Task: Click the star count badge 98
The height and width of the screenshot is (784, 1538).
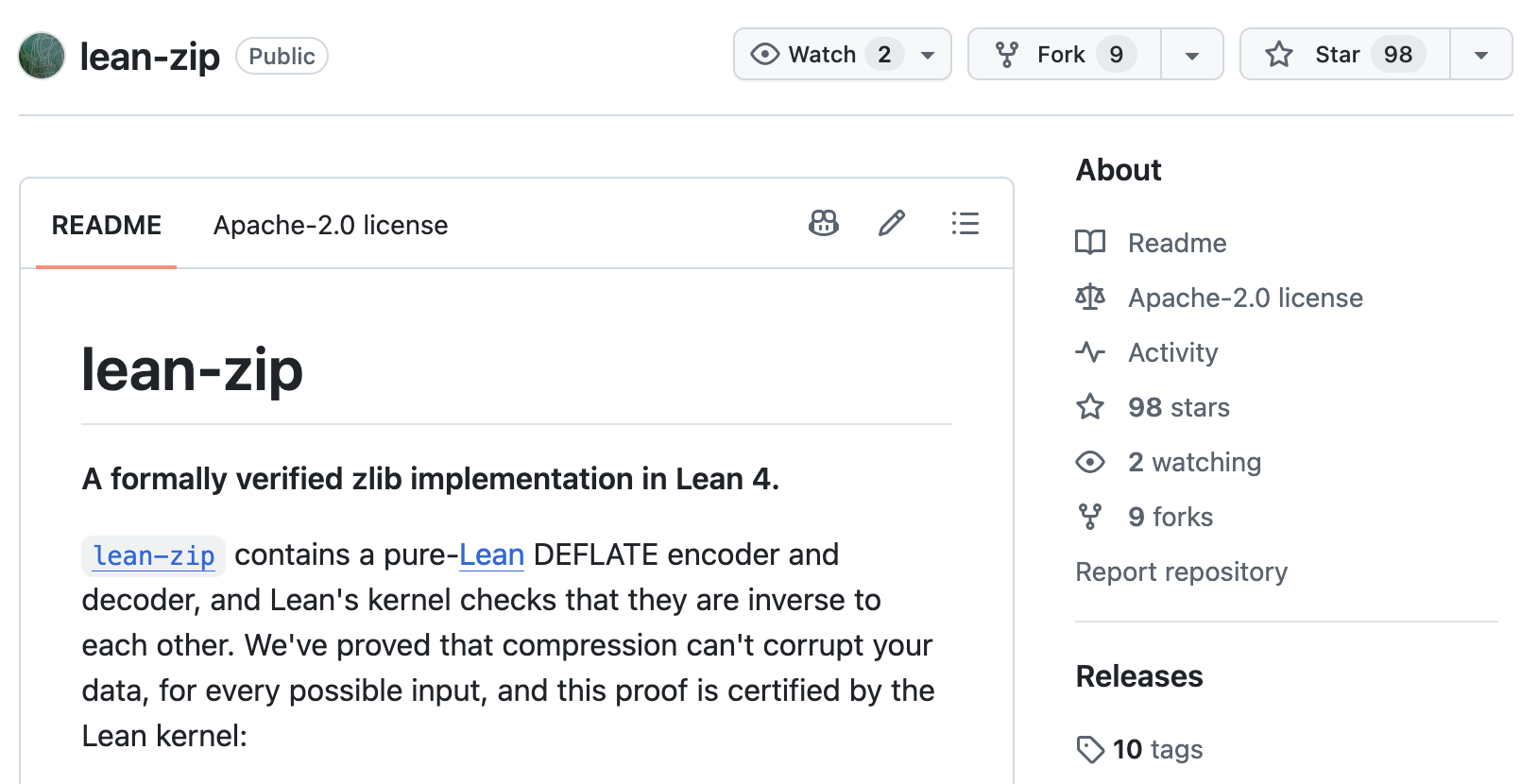Action: coord(1398,55)
